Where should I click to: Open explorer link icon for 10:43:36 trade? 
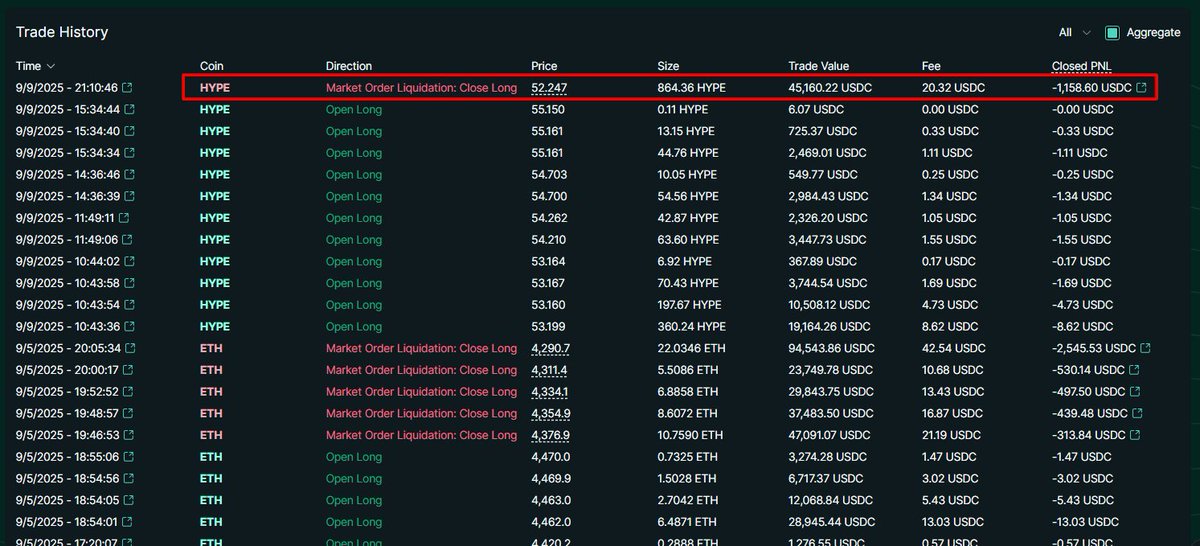coord(128,327)
